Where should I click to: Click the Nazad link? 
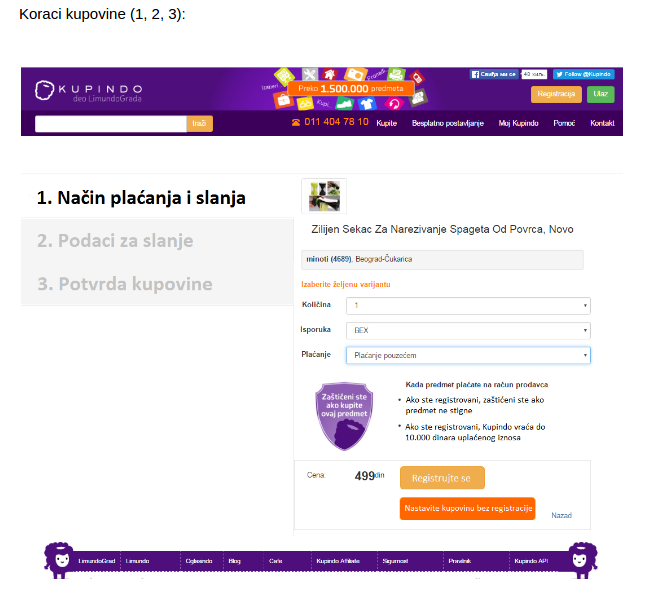point(562,516)
